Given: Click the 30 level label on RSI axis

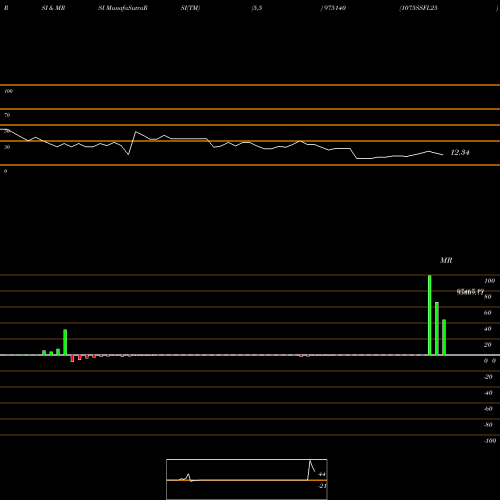Looking at the screenshot, I should tap(7, 147).
